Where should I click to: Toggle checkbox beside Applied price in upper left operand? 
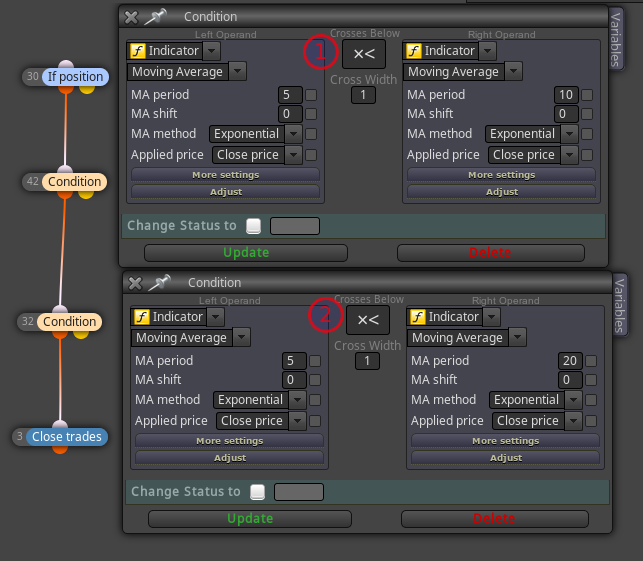tap(311, 155)
